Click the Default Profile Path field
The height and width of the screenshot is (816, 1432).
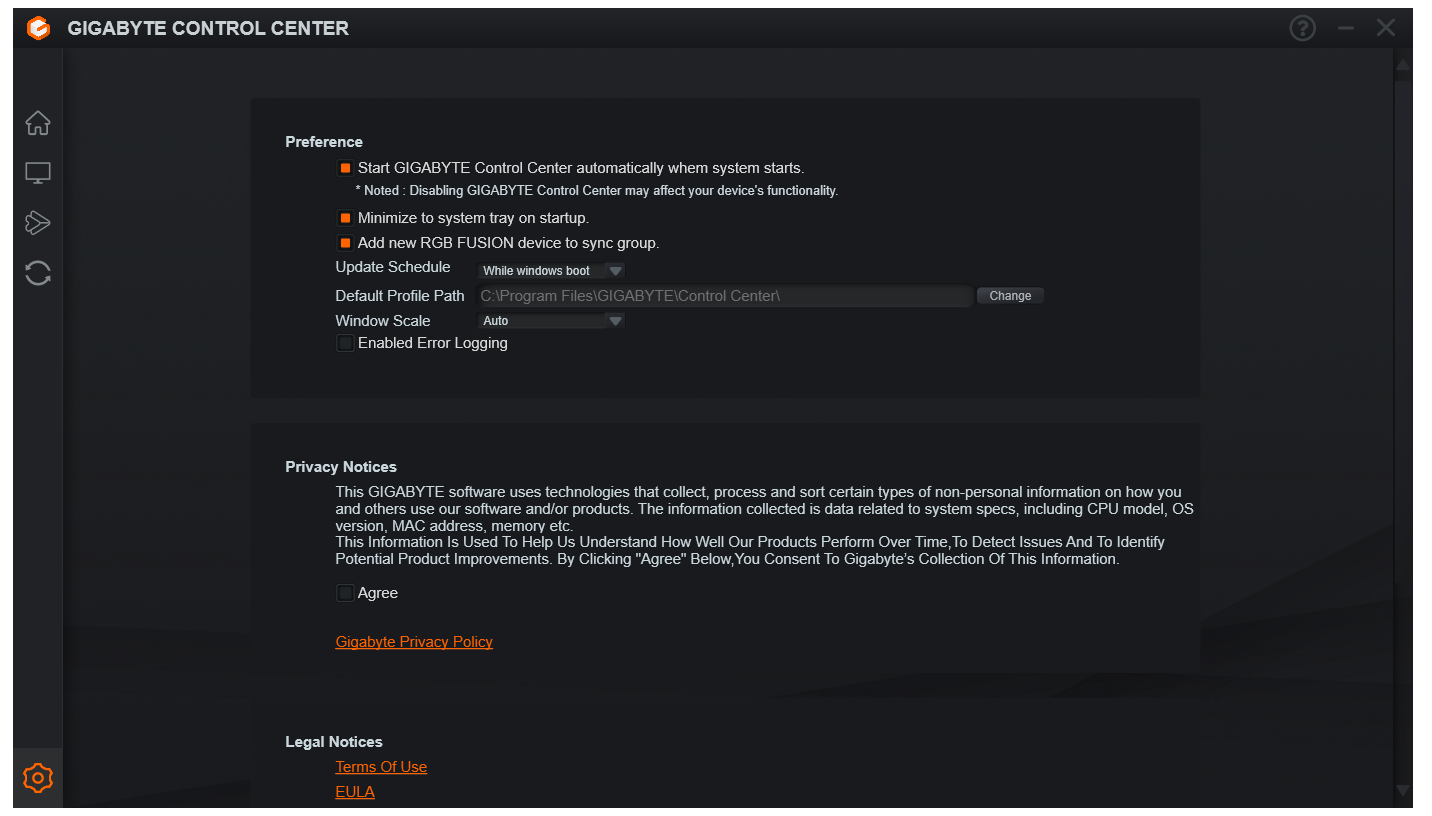[x=724, y=296]
